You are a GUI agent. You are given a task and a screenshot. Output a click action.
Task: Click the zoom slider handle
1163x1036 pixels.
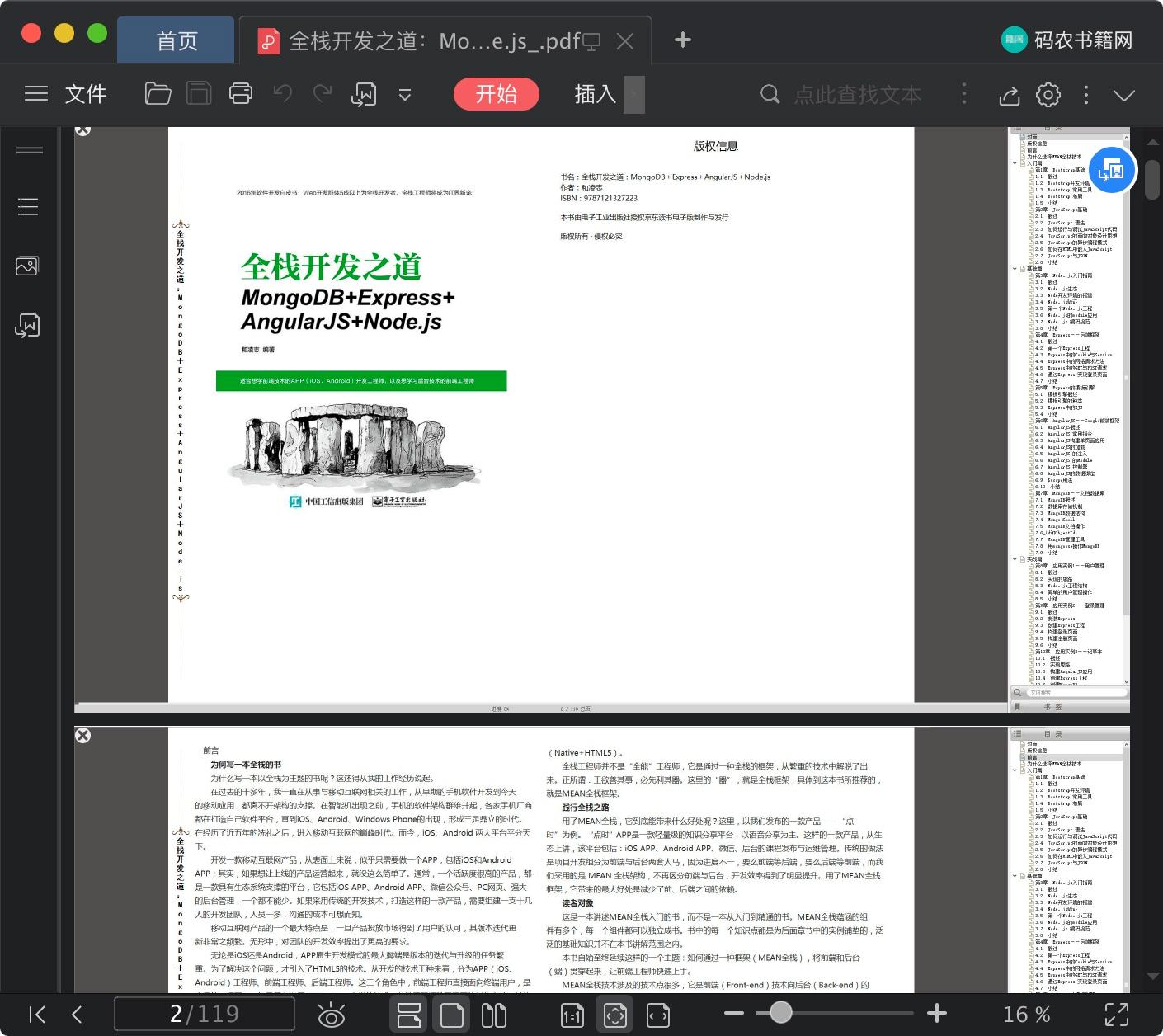coord(780,1012)
